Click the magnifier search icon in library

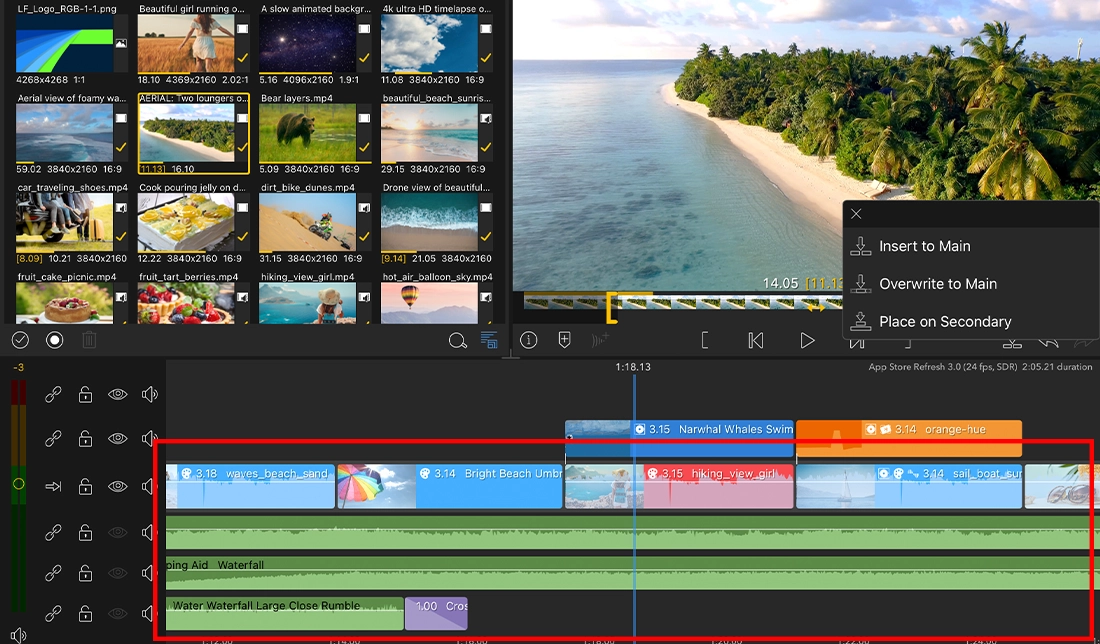coord(458,341)
